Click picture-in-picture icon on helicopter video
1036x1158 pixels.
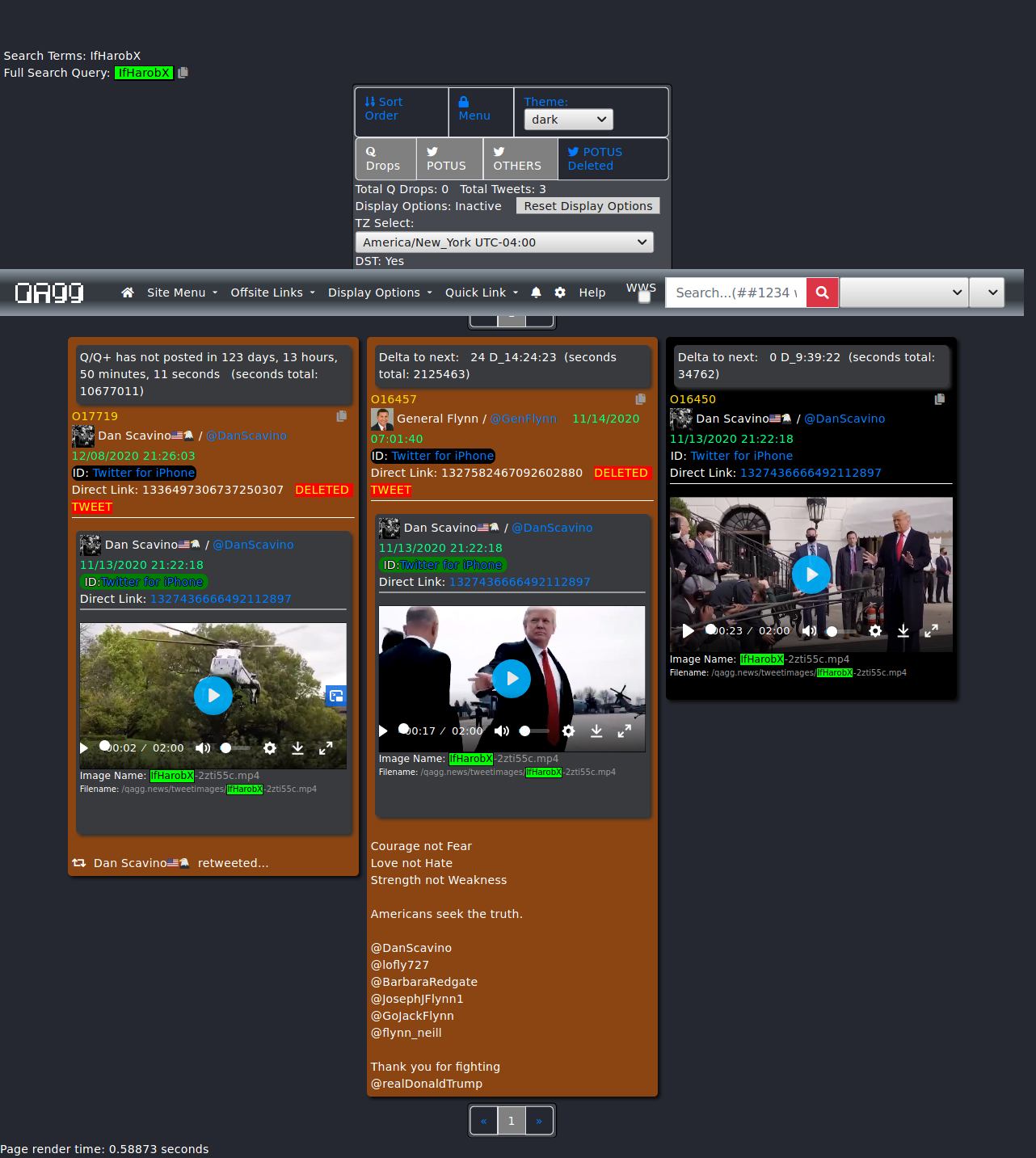pos(336,695)
